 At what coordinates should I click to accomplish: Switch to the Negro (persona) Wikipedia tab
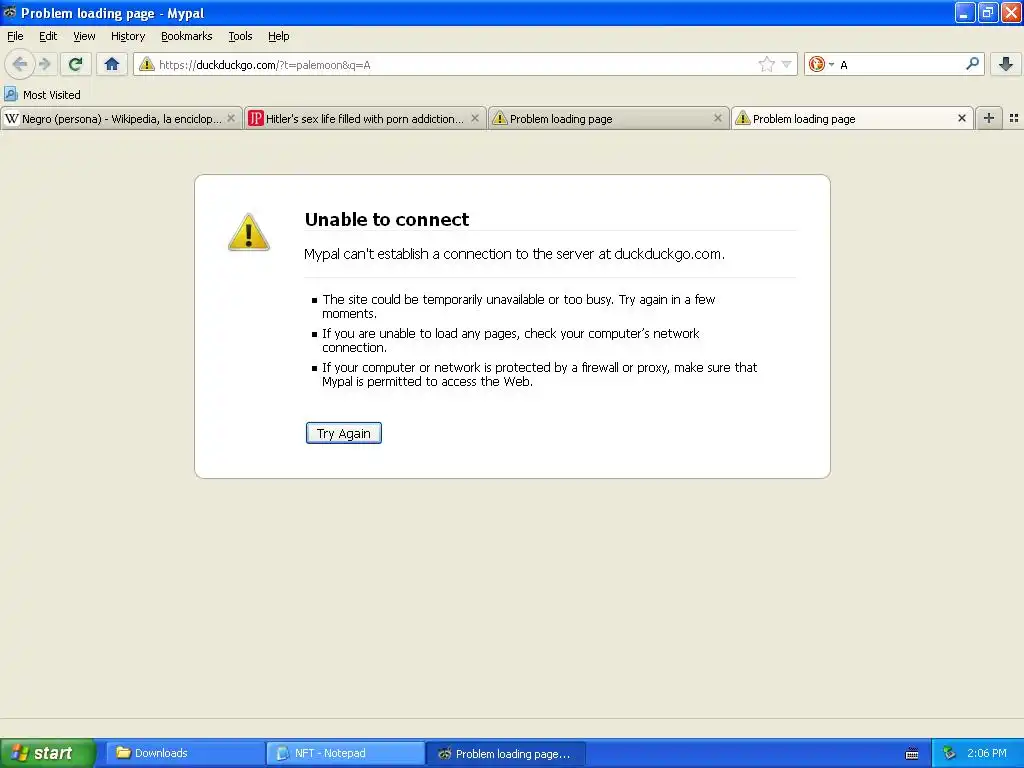coord(121,118)
